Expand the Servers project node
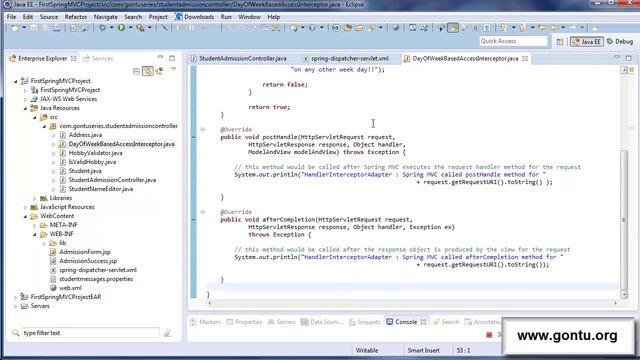This screenshot has width=640, height=360. tap(16, 306)
